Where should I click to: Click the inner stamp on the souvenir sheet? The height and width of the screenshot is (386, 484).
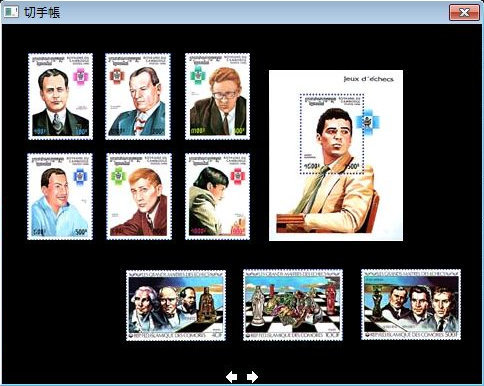(x=332, y=134)
